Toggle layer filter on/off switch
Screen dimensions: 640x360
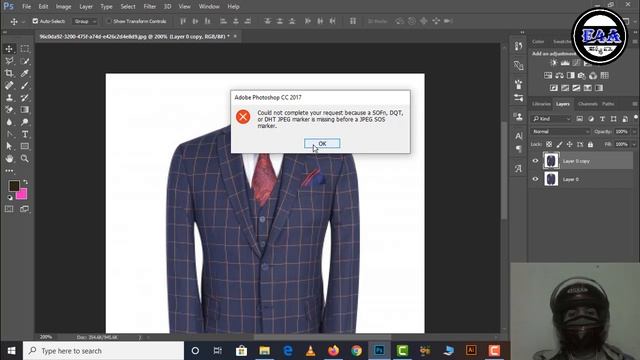click(636, 118)
